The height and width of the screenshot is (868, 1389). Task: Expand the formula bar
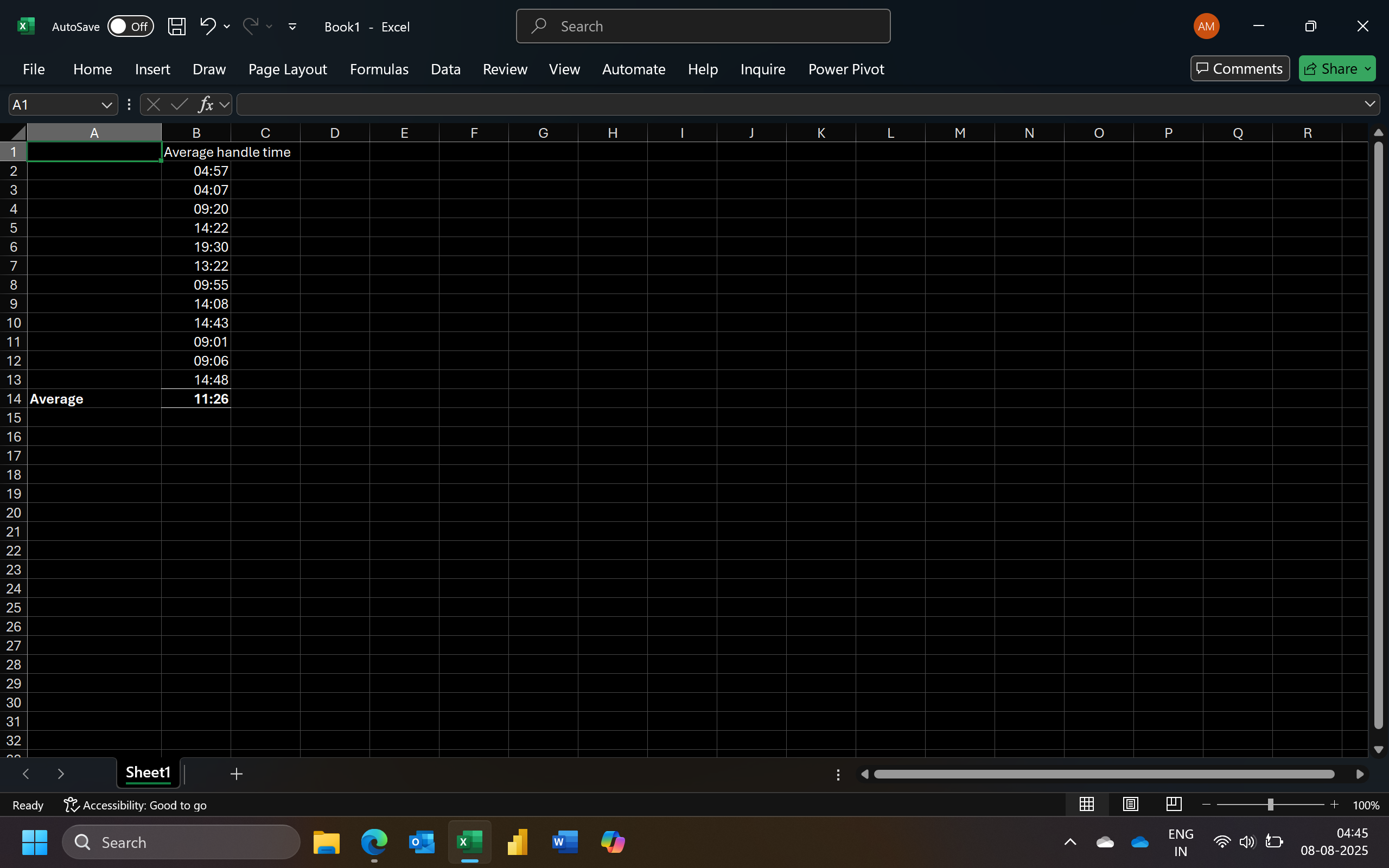tap(1370, 104)
